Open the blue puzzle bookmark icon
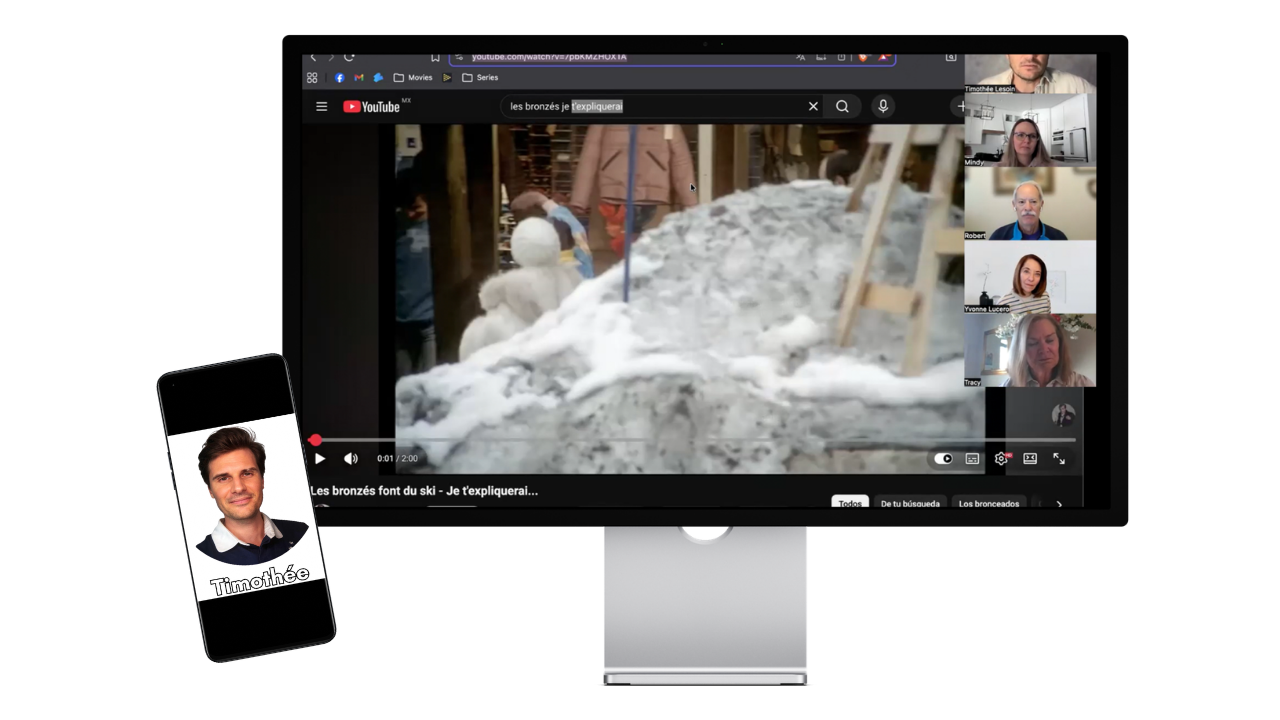Screen dimensions: 1280x720 click(378, 77)
